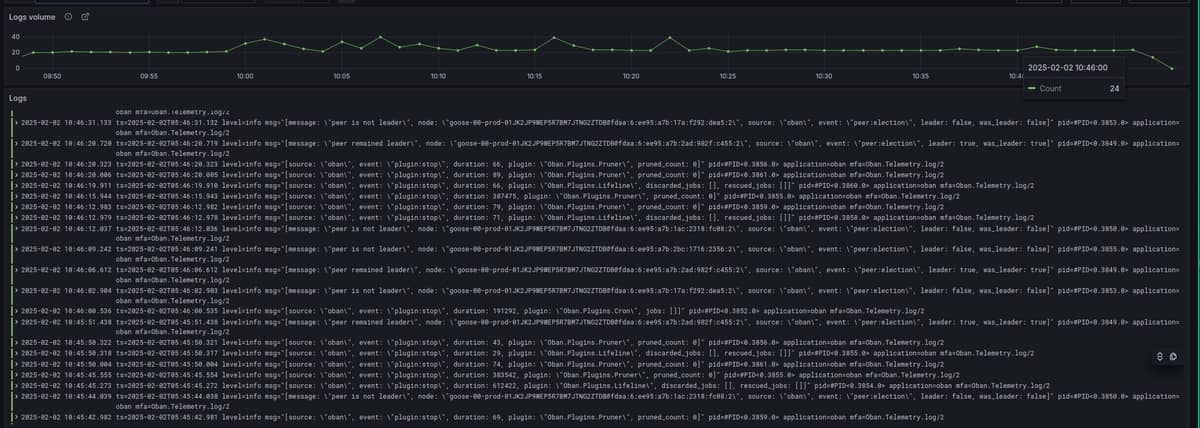This screenshot has height=428, width=1200.
Task: Click the 09:50 tick on the time axis
Action: click(x=52, y=76)
